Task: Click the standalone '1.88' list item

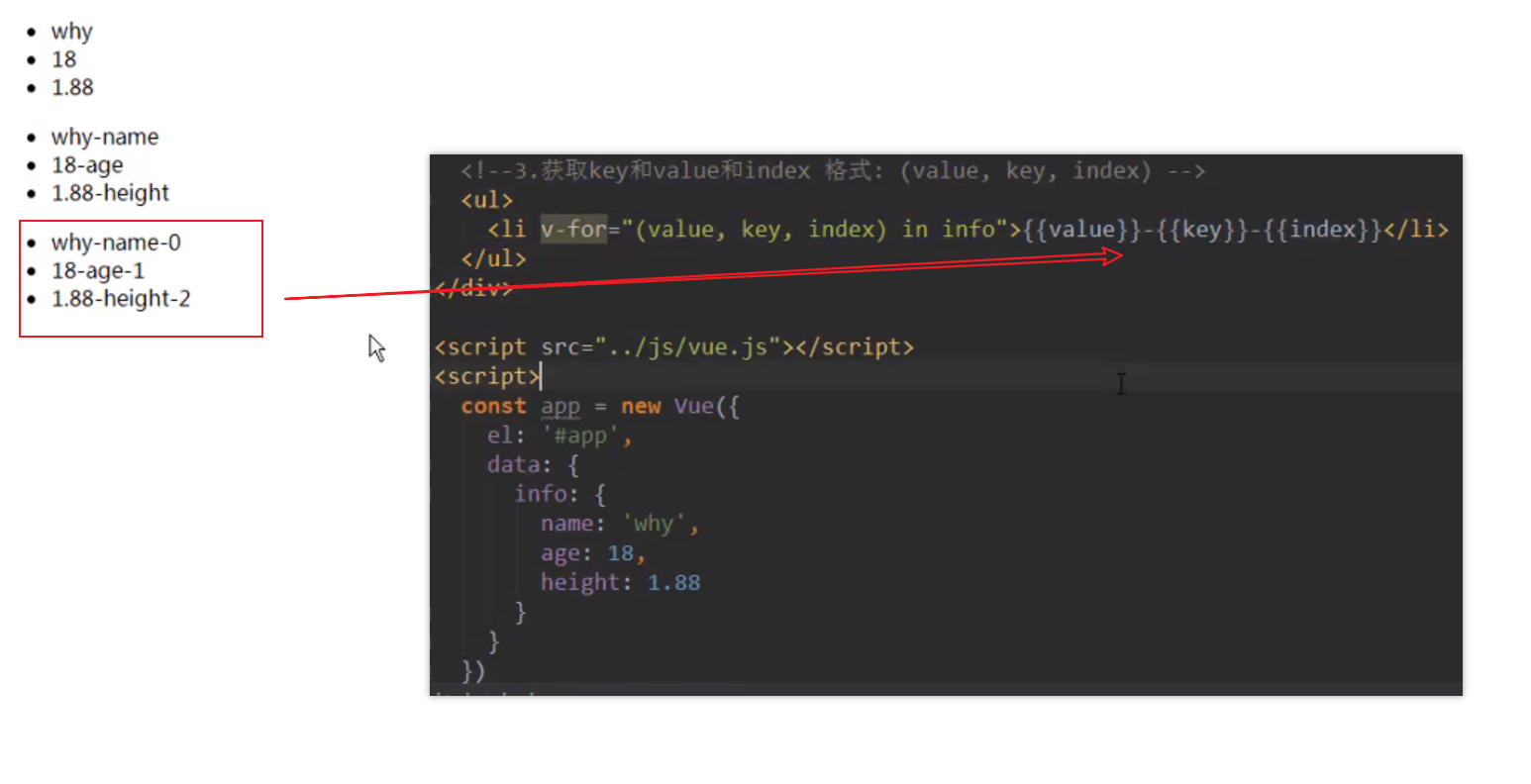Action: click(x=72, y=87)
